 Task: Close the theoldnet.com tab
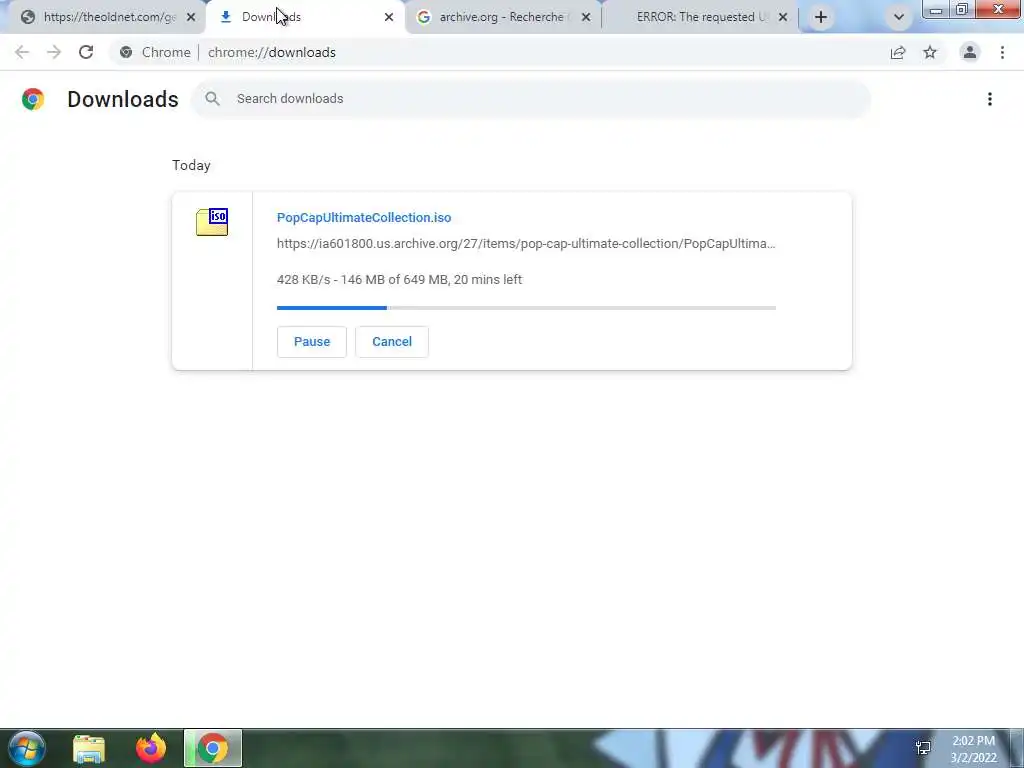[191, 17]
